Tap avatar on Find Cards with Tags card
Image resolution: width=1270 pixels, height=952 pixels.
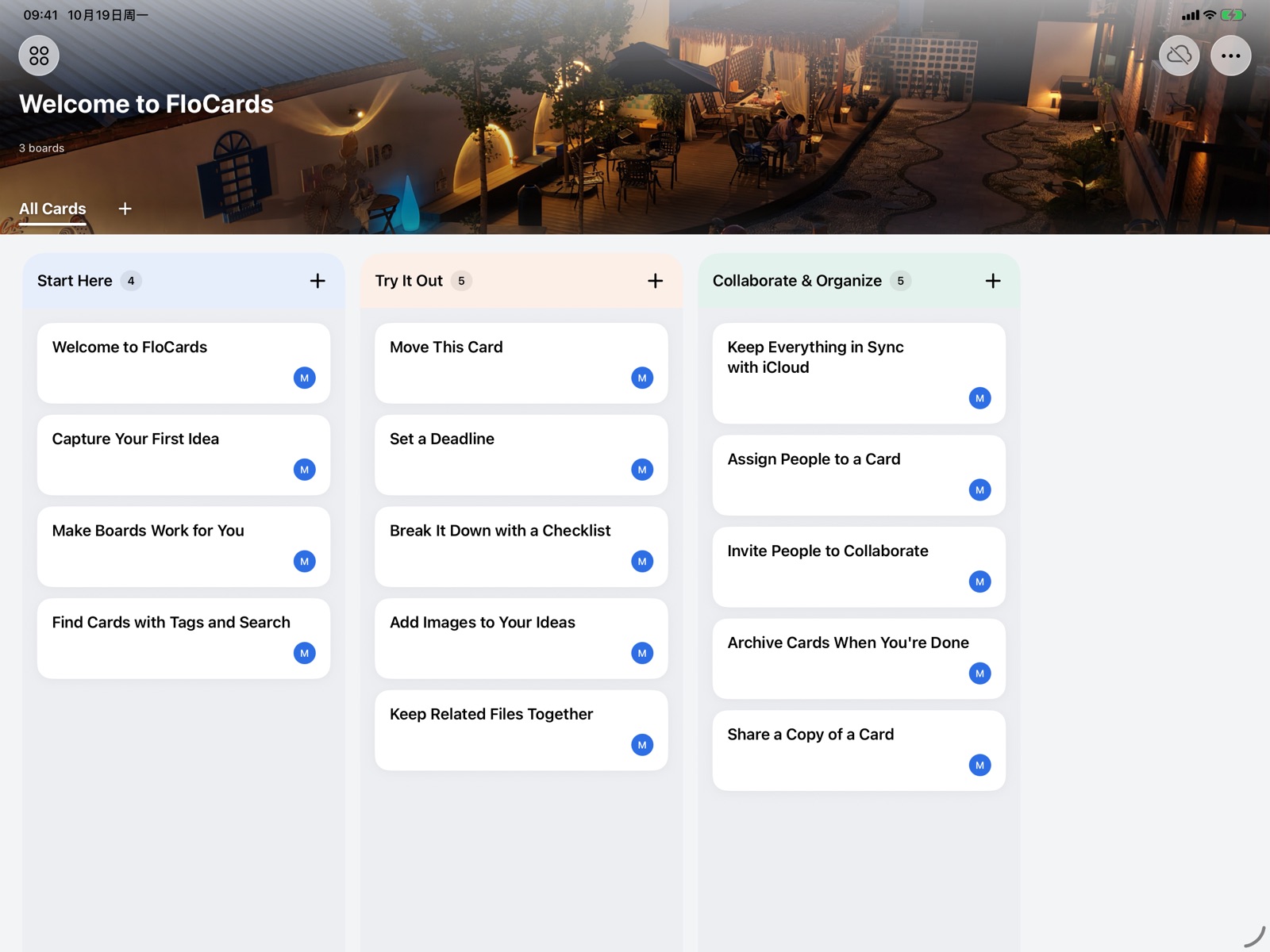click(x=305, y=653)
